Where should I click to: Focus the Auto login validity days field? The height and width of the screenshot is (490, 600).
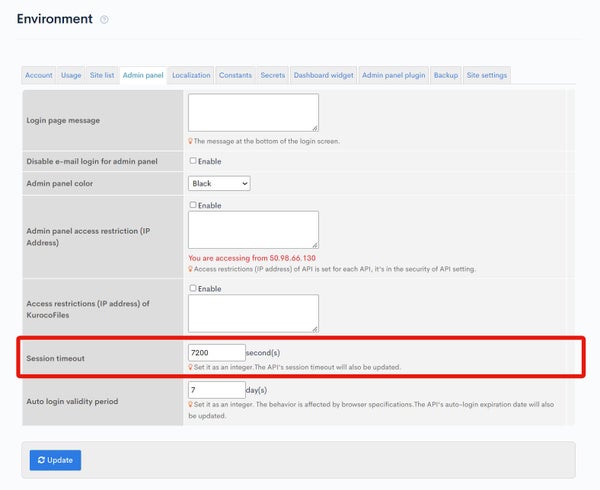[x=217, y=390]
